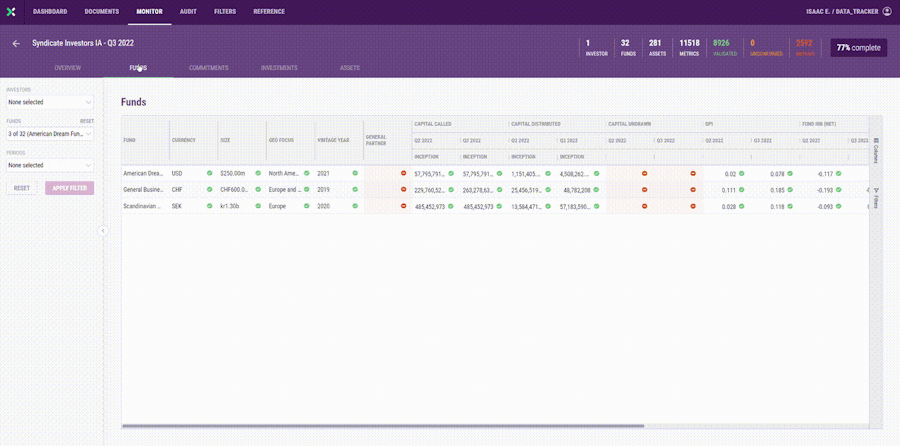This screenshot has height=446, width=900.
Task: Click the red missing icon for American Dream's General Partner
Action: coord(404,173)
